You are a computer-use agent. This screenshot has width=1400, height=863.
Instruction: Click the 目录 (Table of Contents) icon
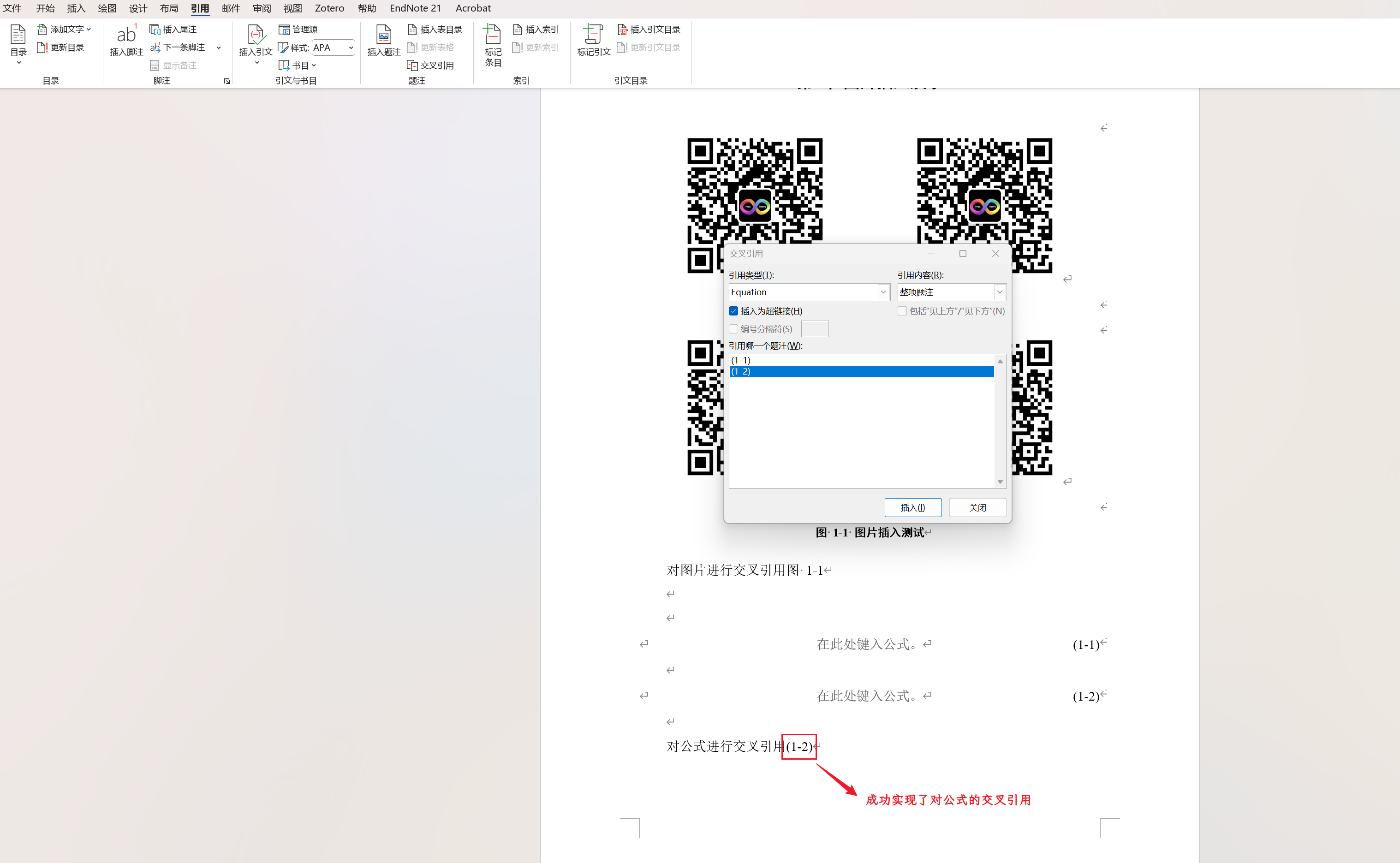[18, 40]
